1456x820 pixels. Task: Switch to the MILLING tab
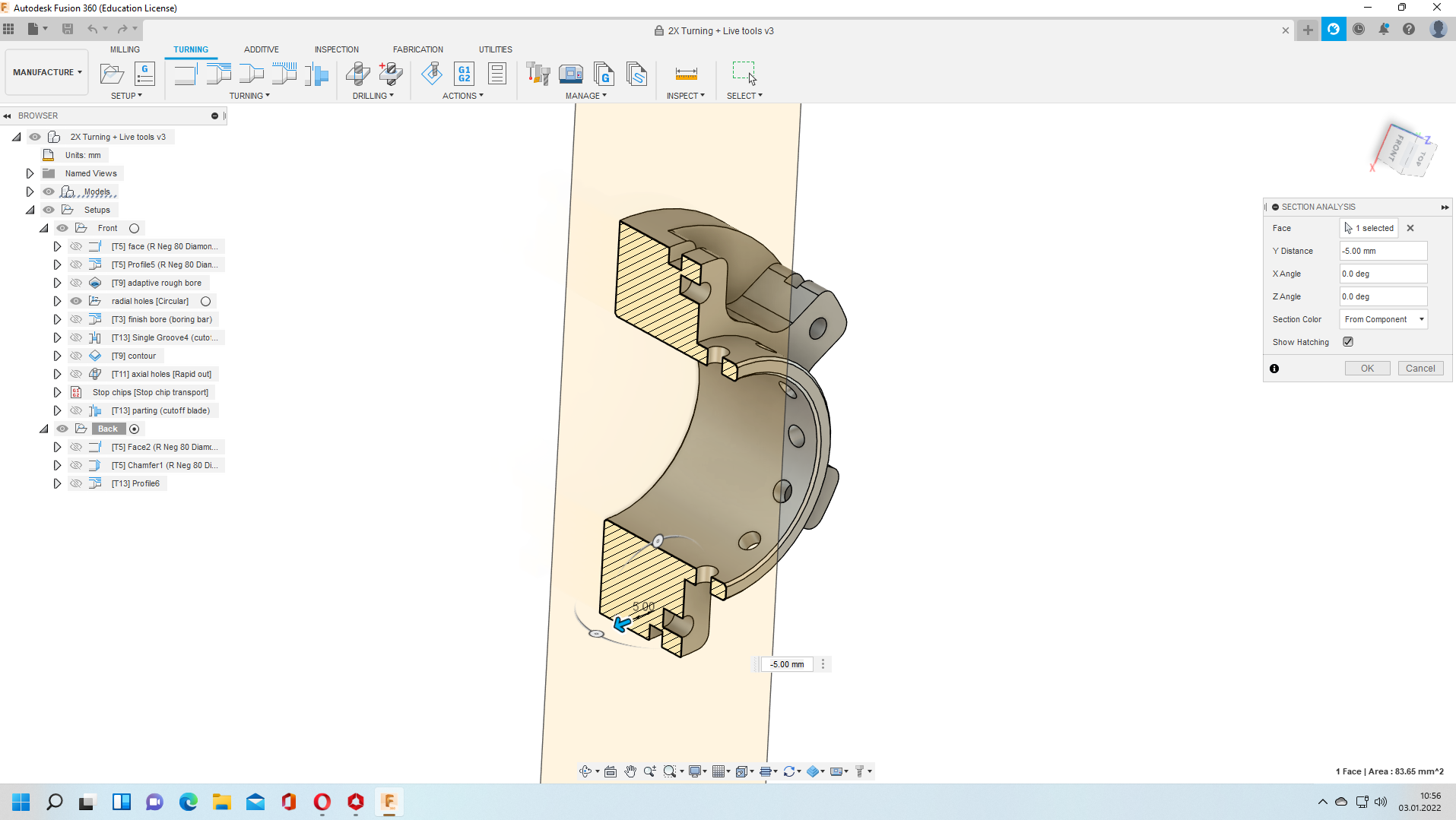tap(125, 49)
